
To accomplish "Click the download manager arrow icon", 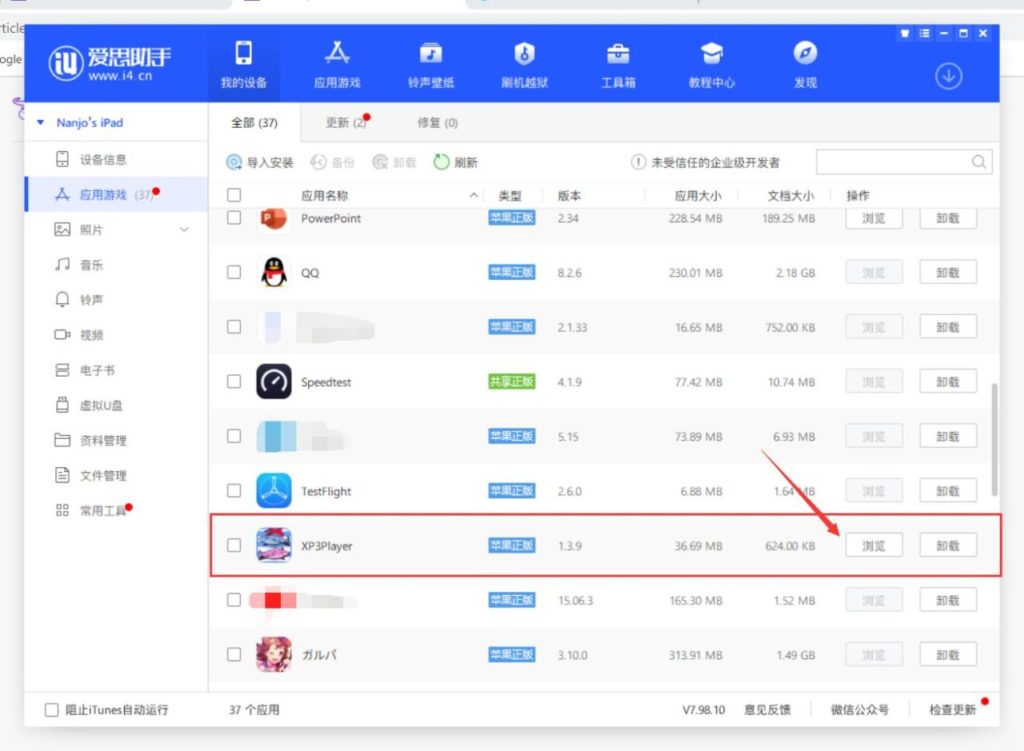I will pyautogui.click(x=948, y=76).
